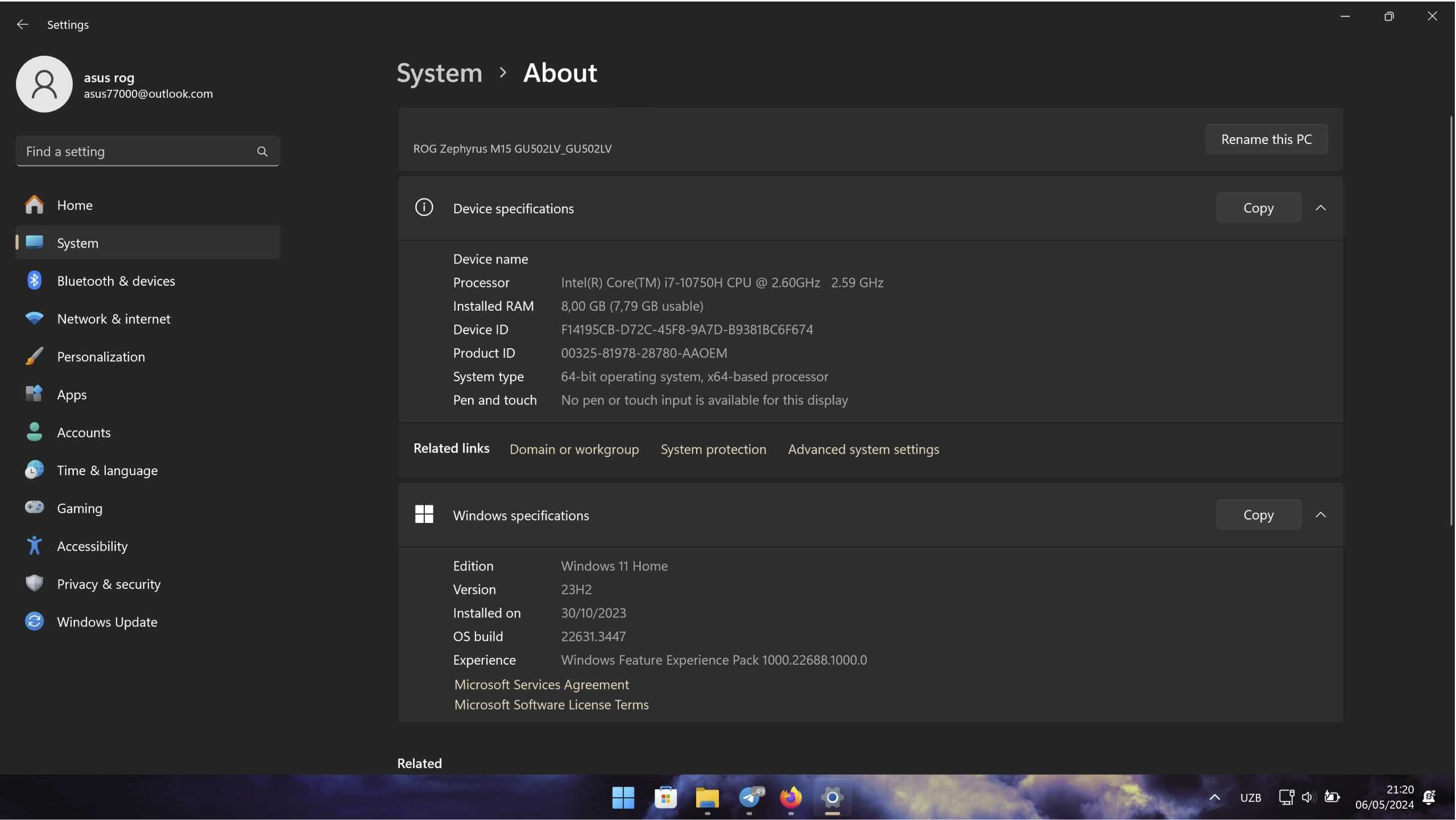Select the Advanced system settings tab
Screen dimensions: 1456x820
pyautogui.click(x=862, y=447)
